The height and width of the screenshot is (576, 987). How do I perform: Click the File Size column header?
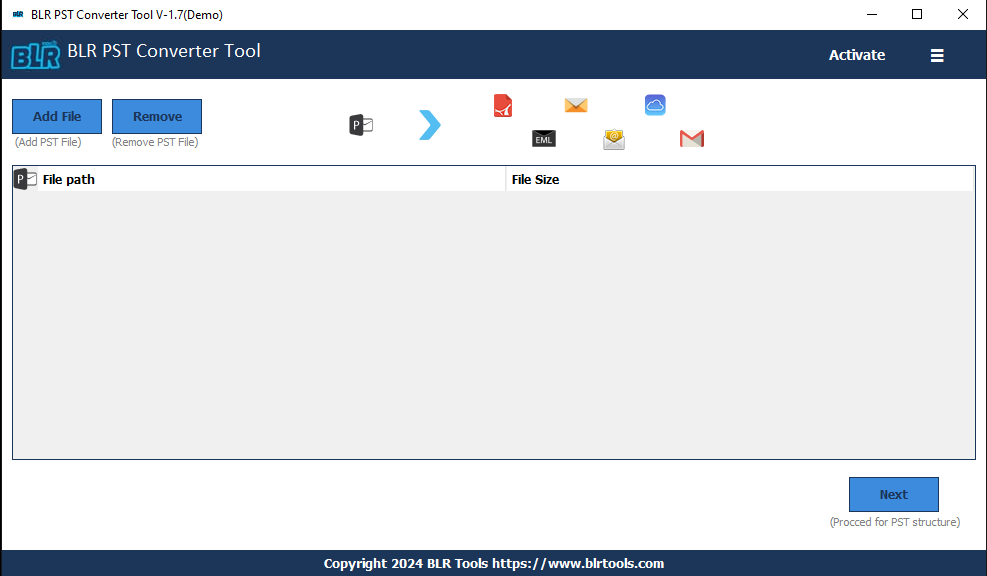[740, 179]
